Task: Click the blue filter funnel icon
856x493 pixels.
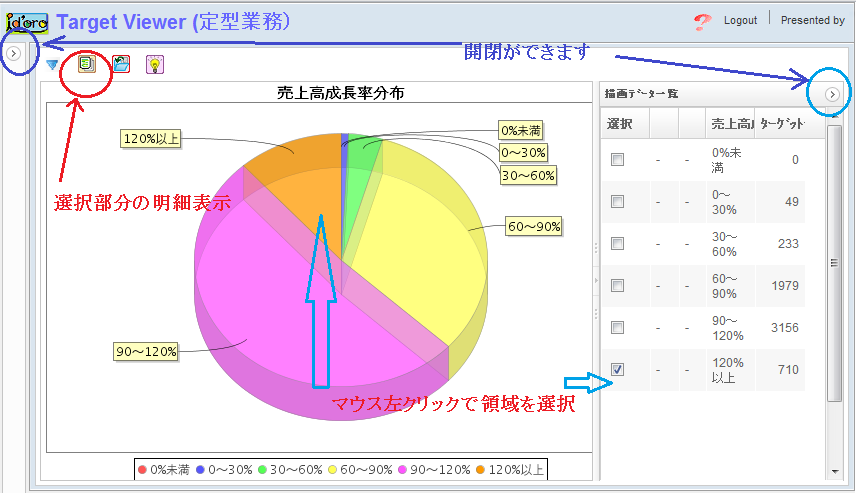Action: [52, 65]
